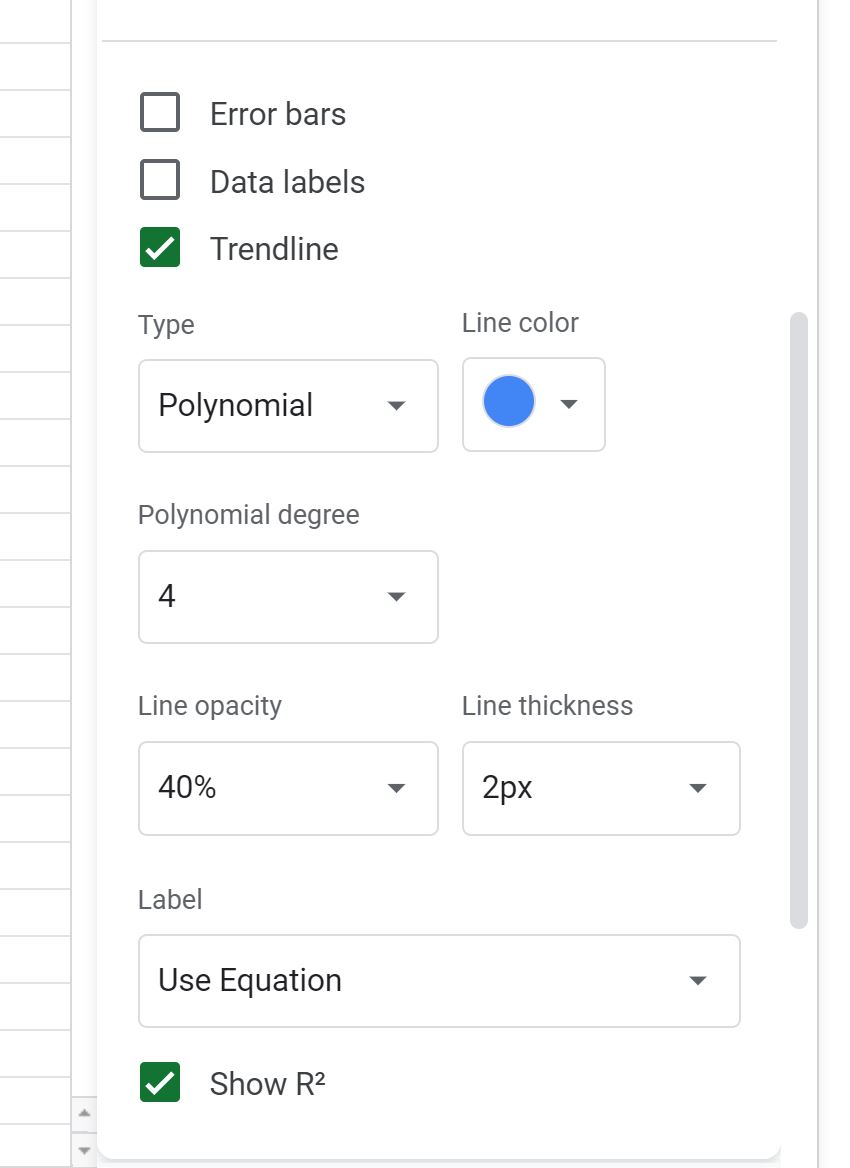Click the Trendline label text
Viewport: 850px width, 1168px height.
274,249
